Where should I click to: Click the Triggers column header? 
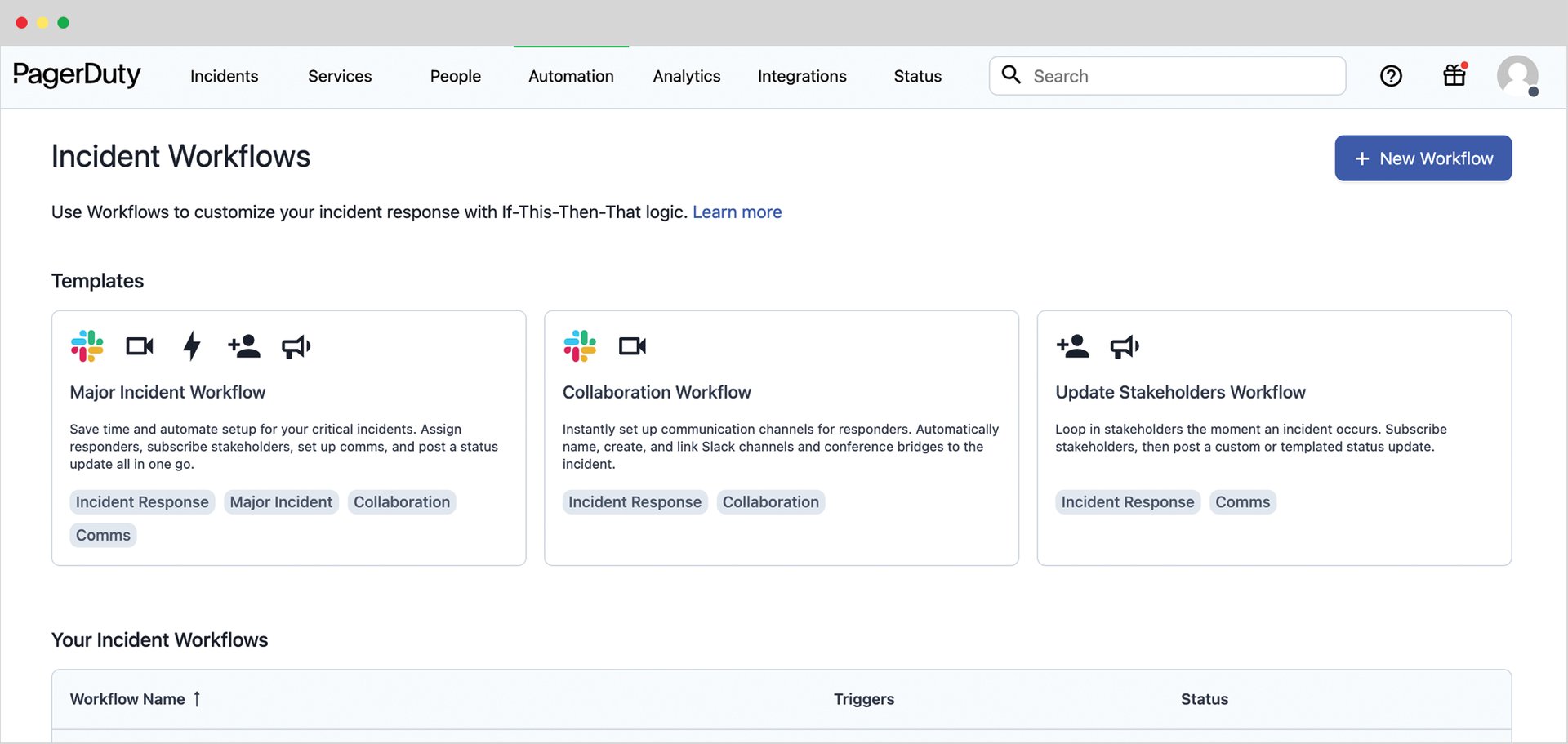click(864, 699)
